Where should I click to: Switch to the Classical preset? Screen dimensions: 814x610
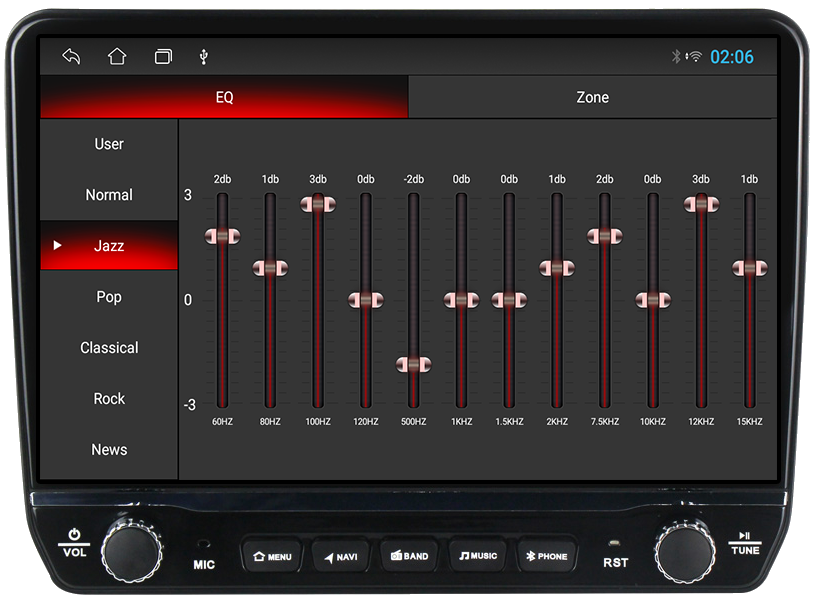(x=109, y=348)
